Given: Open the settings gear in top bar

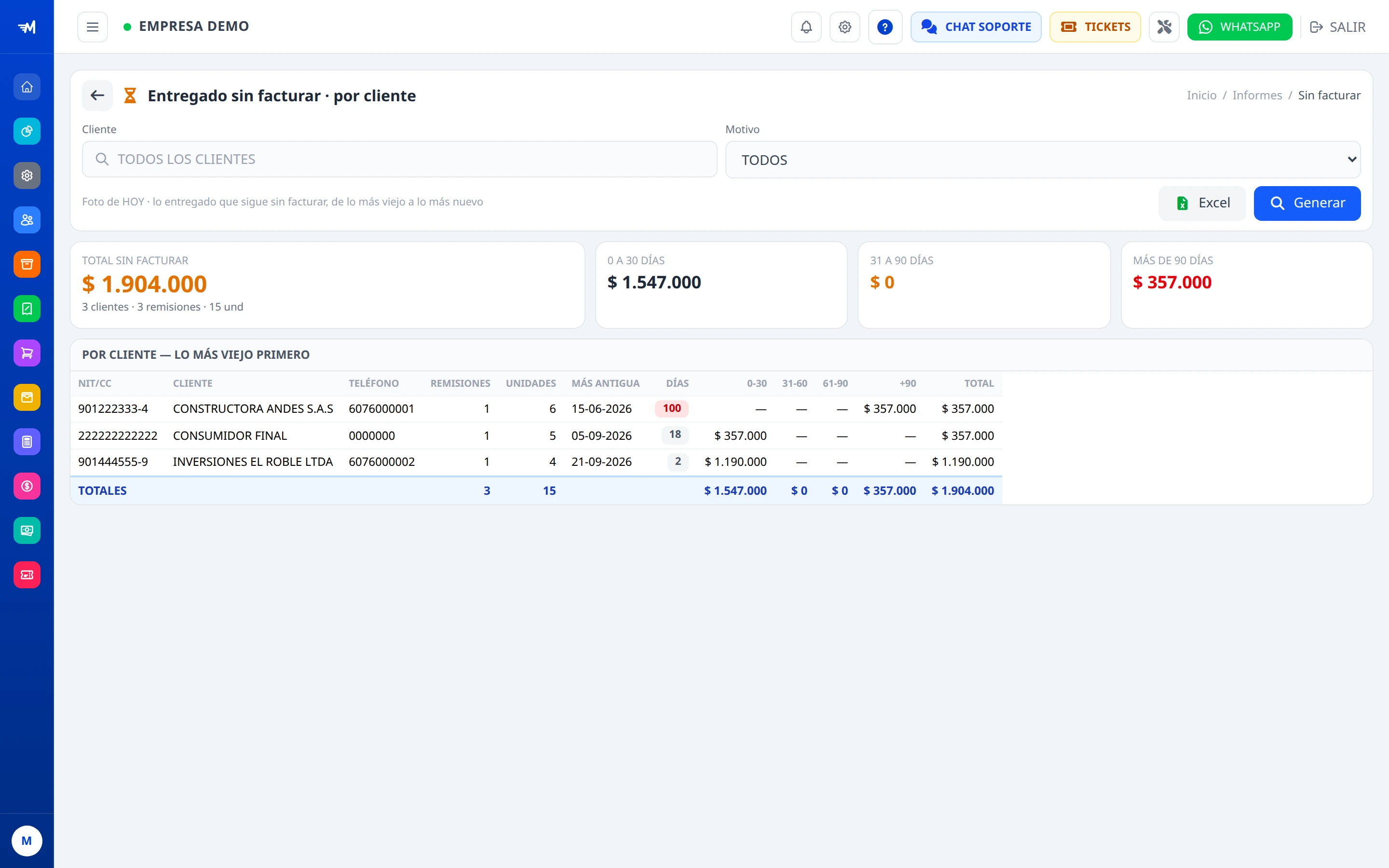Looking at the screenshot, I should pyautogui.click(x=844, y=27).
